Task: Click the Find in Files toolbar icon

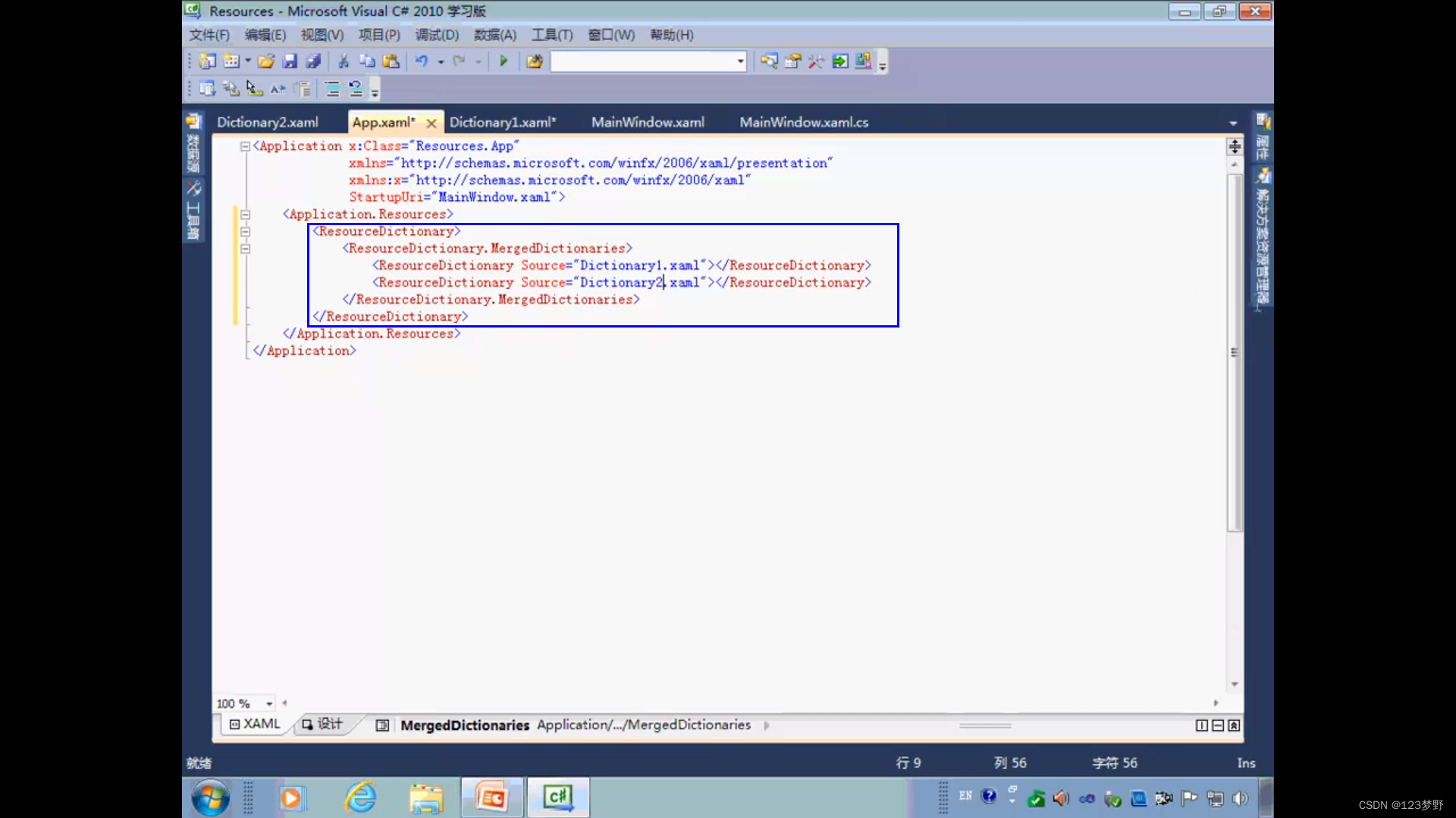Action: point(535,61)
